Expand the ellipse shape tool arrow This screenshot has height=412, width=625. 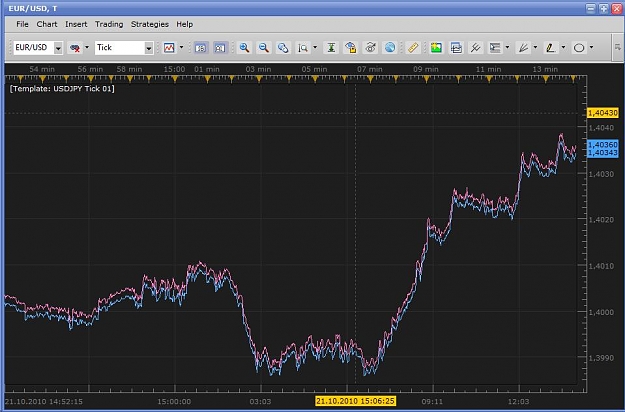(x=592, y=47)
